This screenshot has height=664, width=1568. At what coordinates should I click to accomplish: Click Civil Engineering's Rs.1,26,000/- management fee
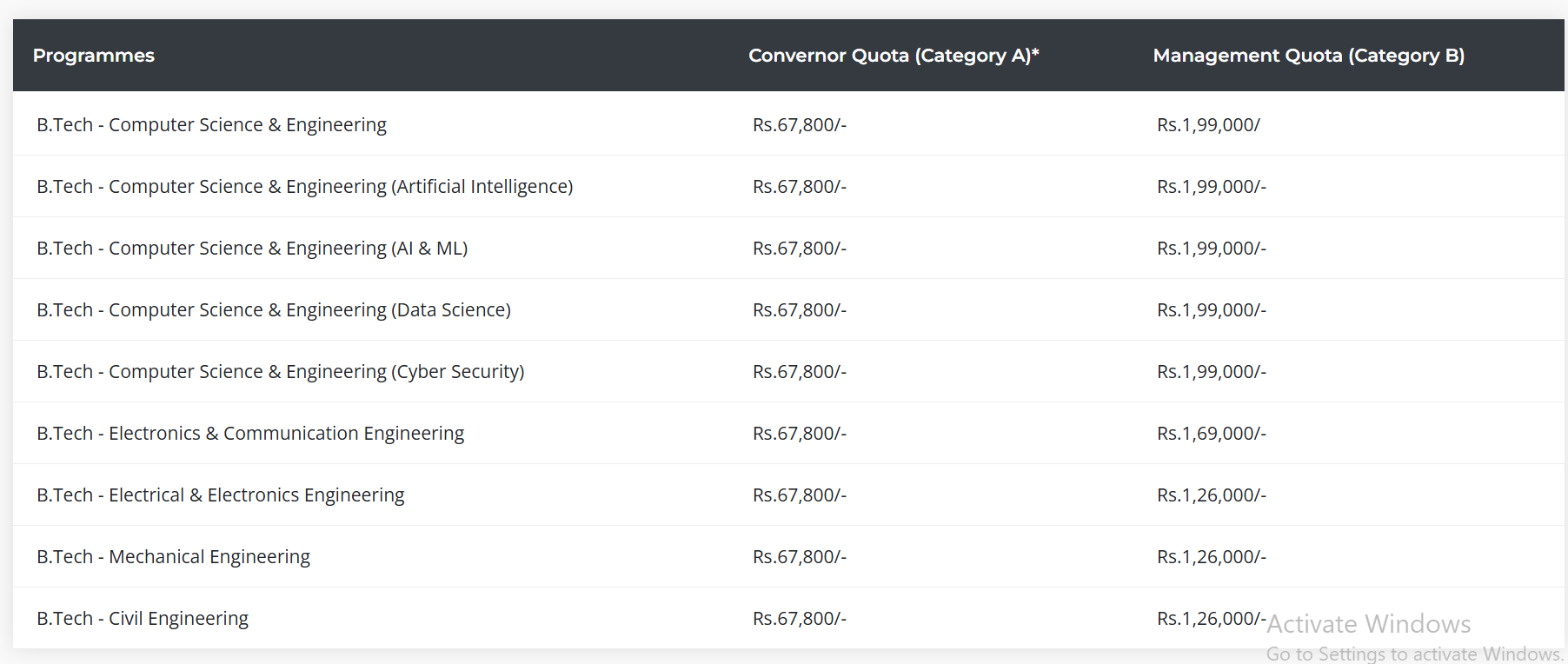coord(1211,619)
